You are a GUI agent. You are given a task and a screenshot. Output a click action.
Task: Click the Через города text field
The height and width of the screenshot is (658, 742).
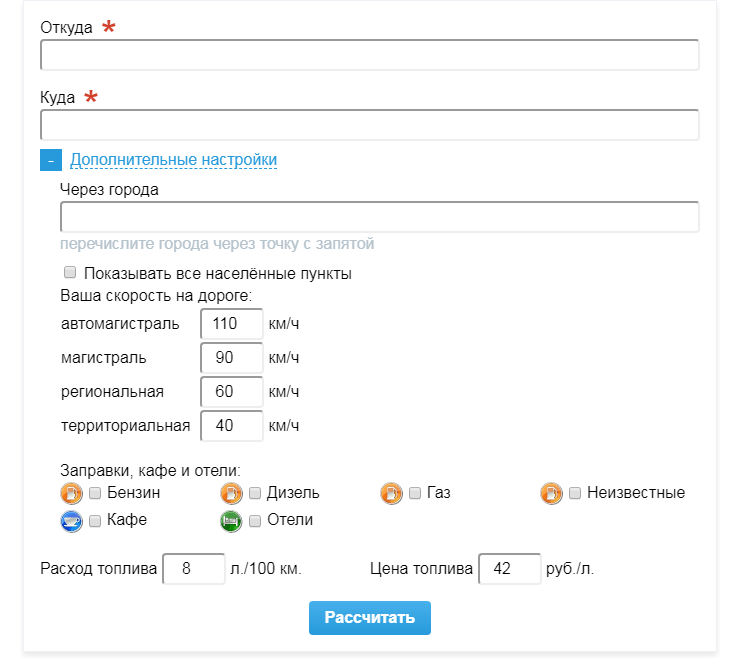[380, 217]
